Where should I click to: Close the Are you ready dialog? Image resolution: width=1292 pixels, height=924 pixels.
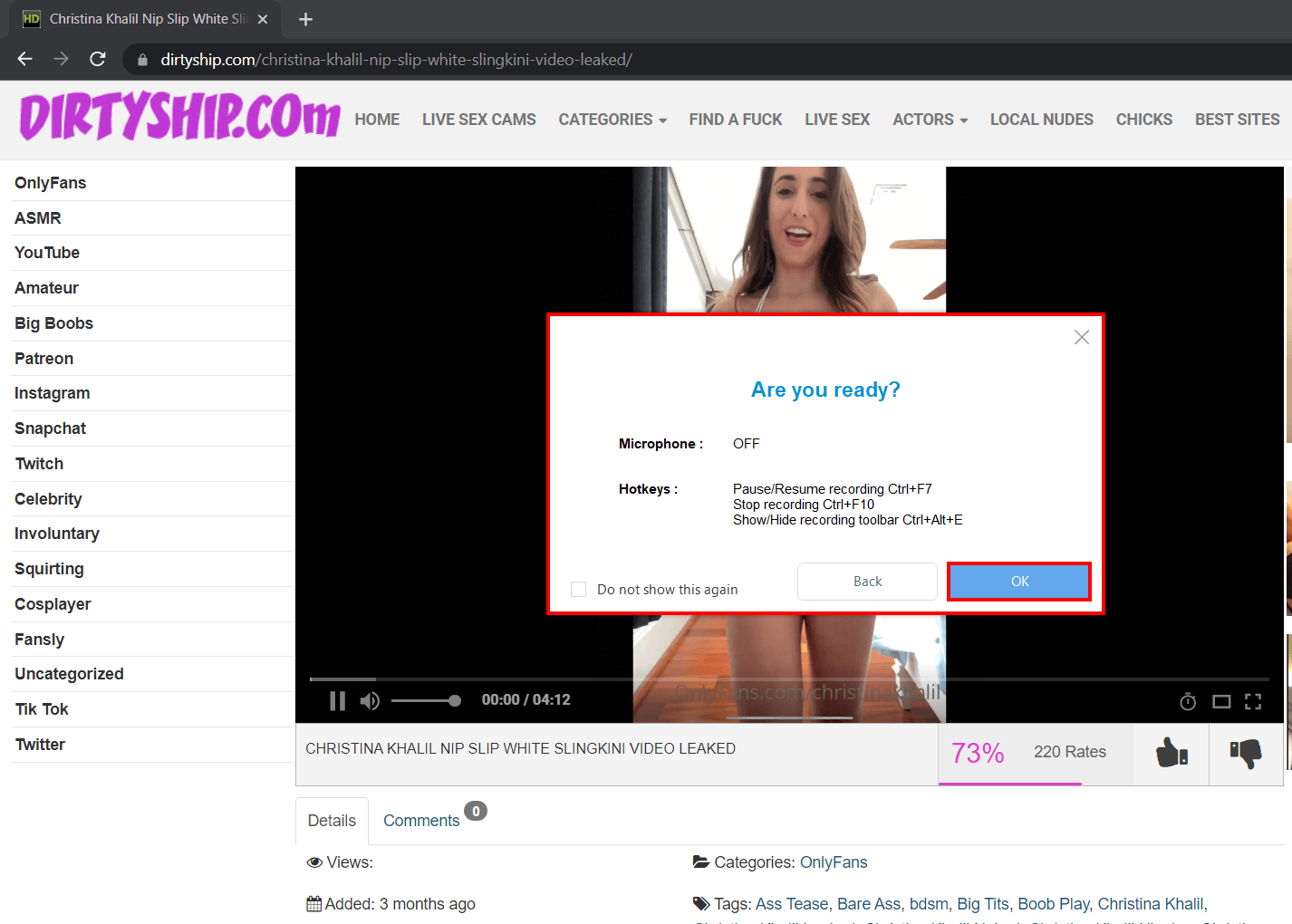point(1082,337)
